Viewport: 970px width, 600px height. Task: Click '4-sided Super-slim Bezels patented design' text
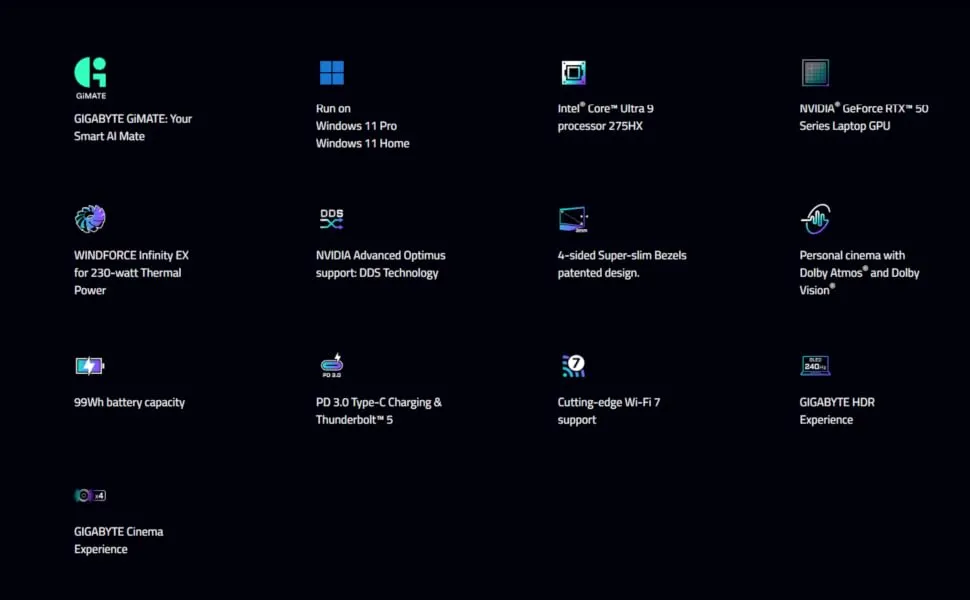point(622,264)
